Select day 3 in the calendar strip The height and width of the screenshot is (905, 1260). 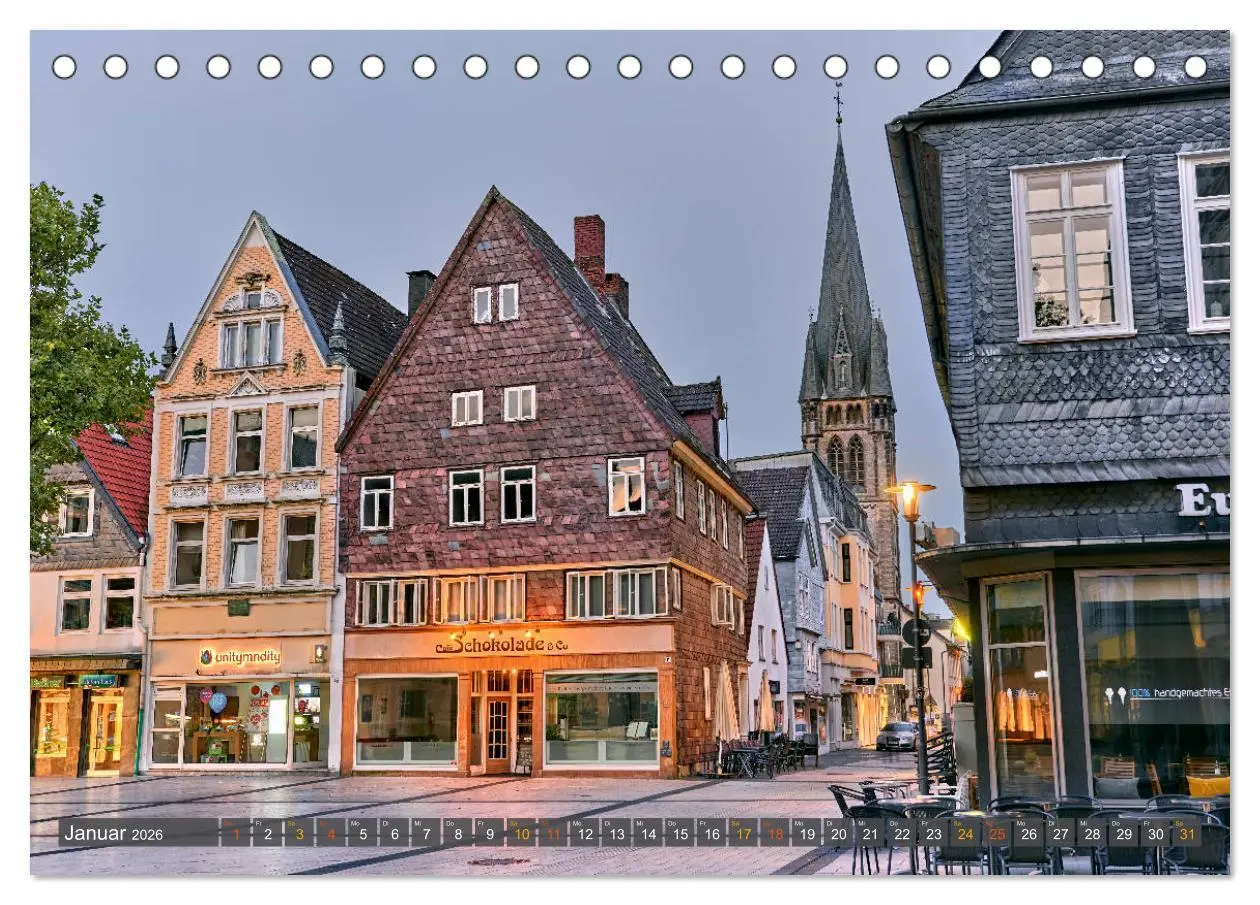click(x=299, y=833)
